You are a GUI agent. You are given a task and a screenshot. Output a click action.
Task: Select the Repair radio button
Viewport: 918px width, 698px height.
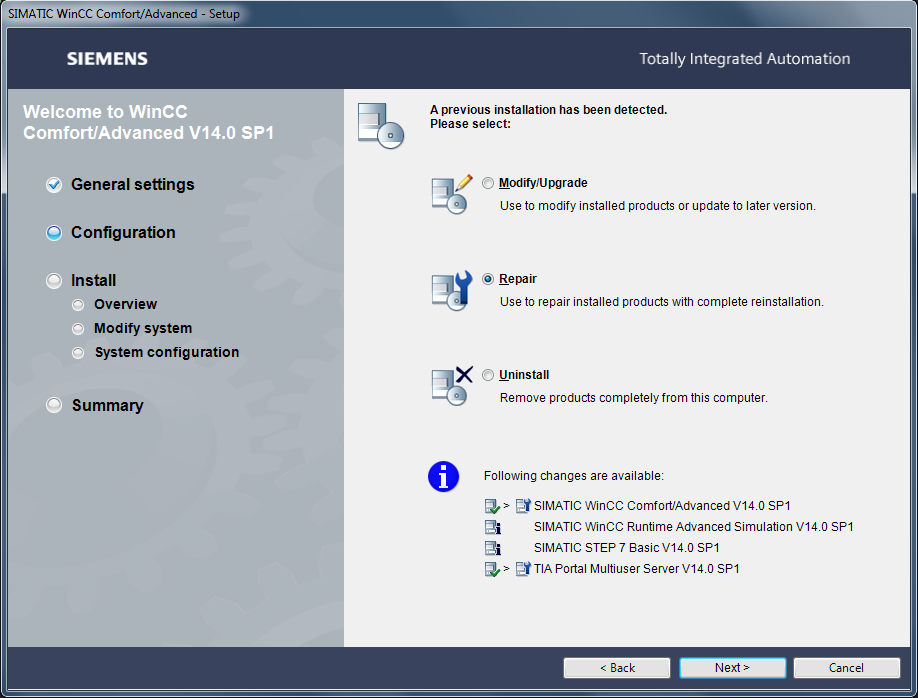click(x=488, y=279)
